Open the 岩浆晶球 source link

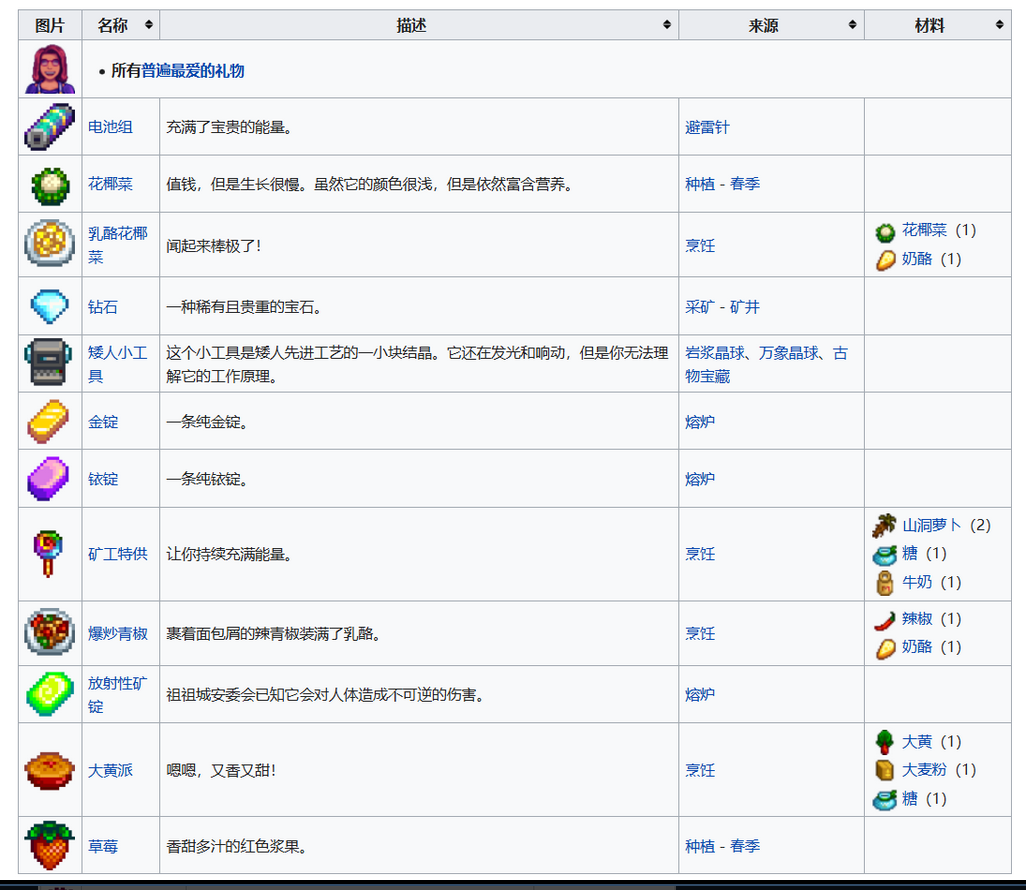715,353
